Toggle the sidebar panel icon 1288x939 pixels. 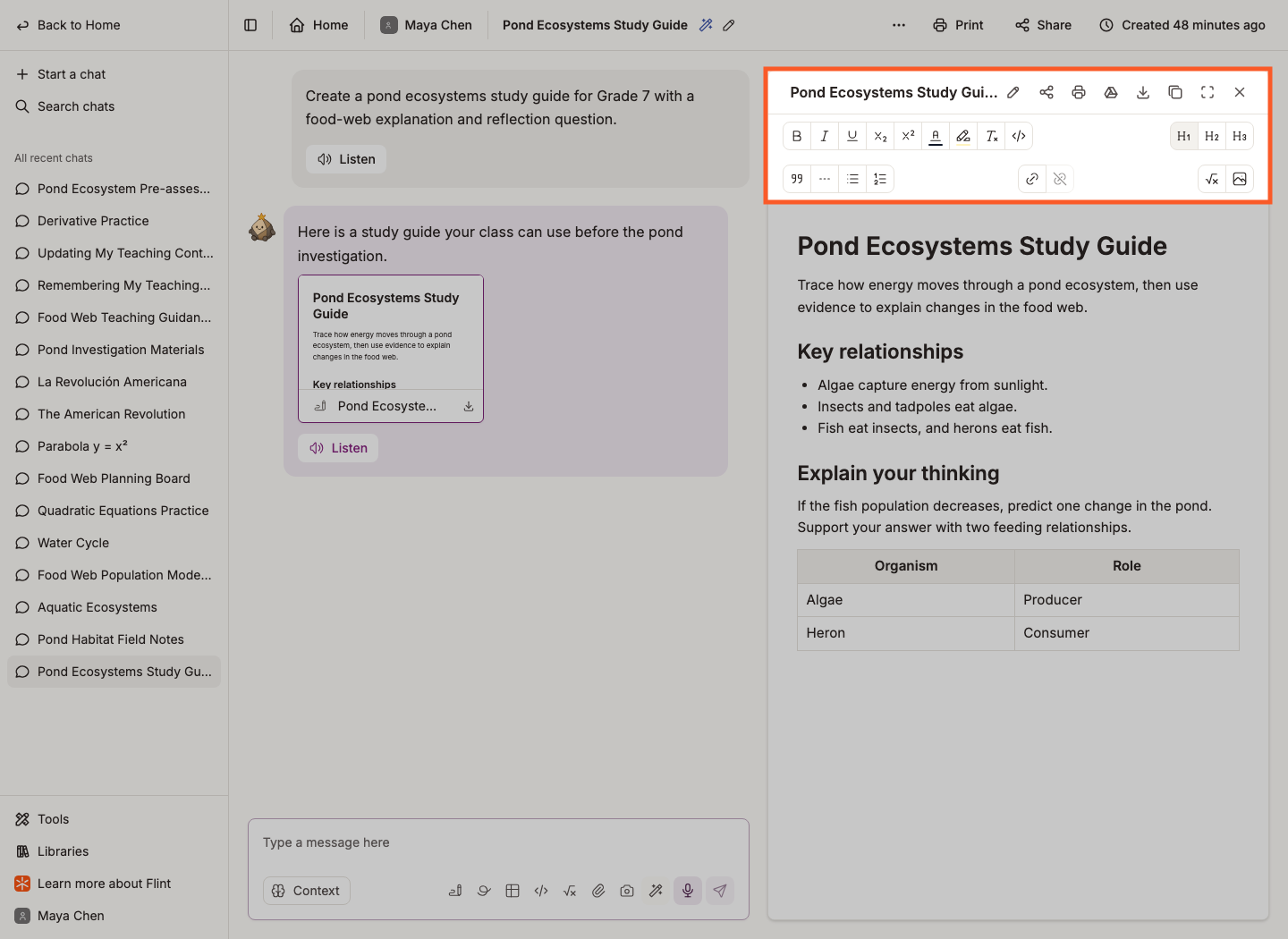click(250, 25)
